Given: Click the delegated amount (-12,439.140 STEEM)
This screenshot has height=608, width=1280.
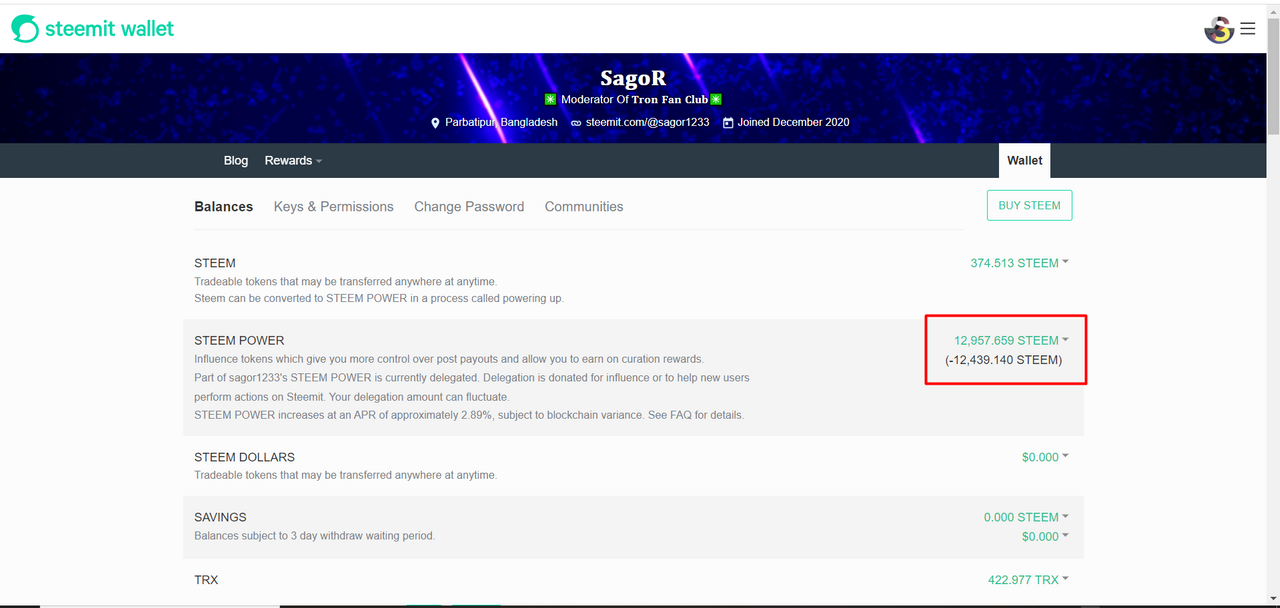Looking at the screenshot, I should [1004, 360].
